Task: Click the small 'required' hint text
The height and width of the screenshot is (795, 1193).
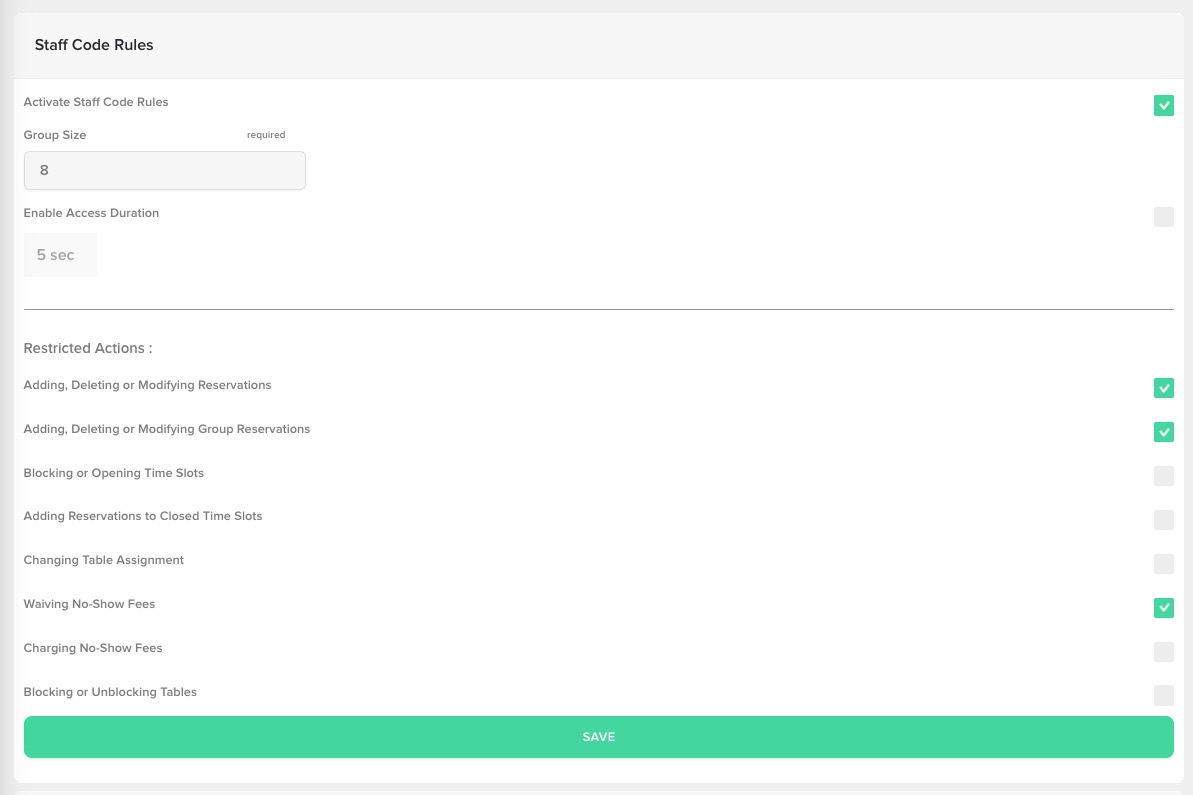Action: tap(266, 135)
